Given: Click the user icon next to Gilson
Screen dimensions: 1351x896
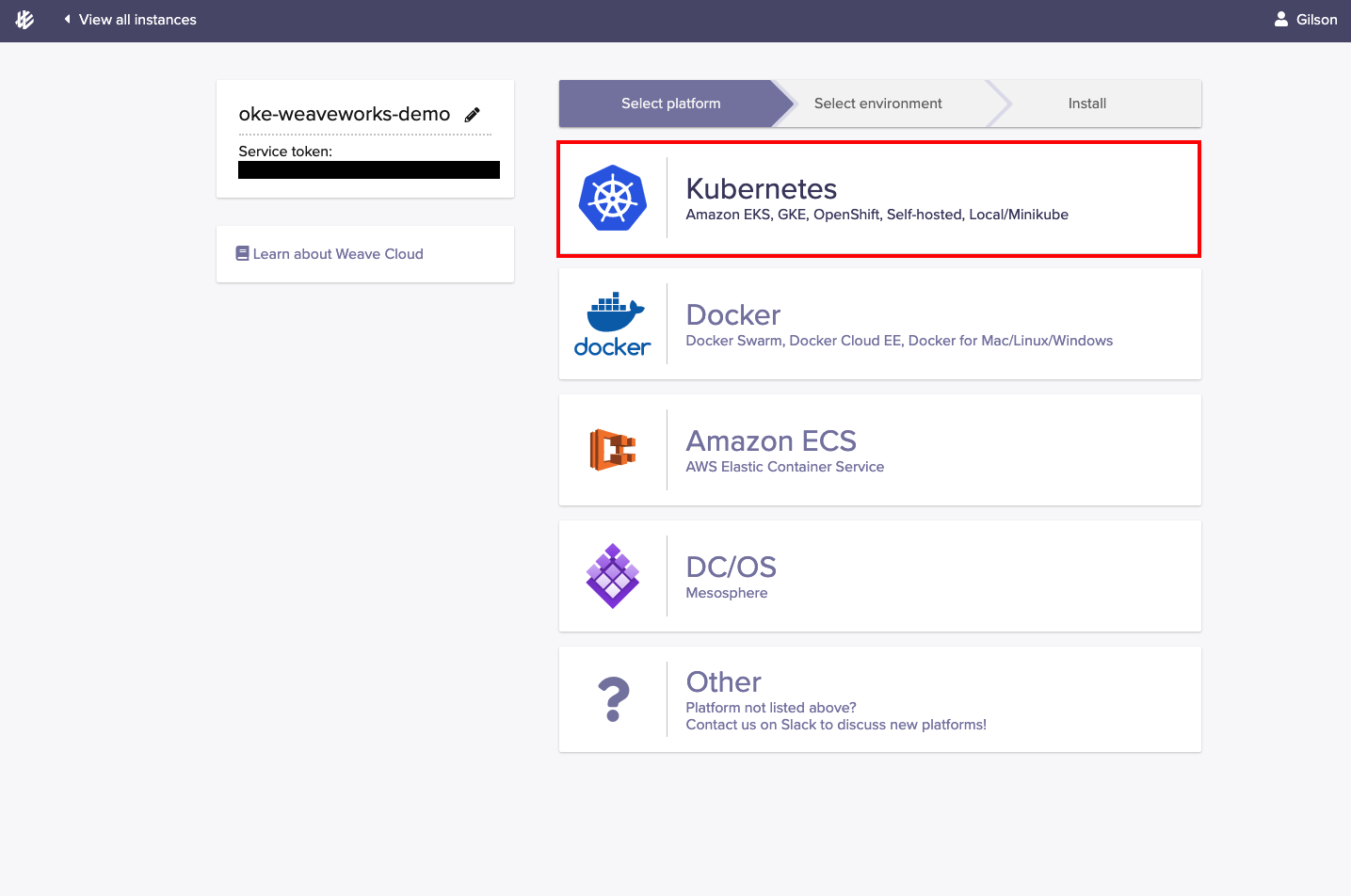Looking at the screenshot, I should pyautogui.click(x=1281, y=19).
